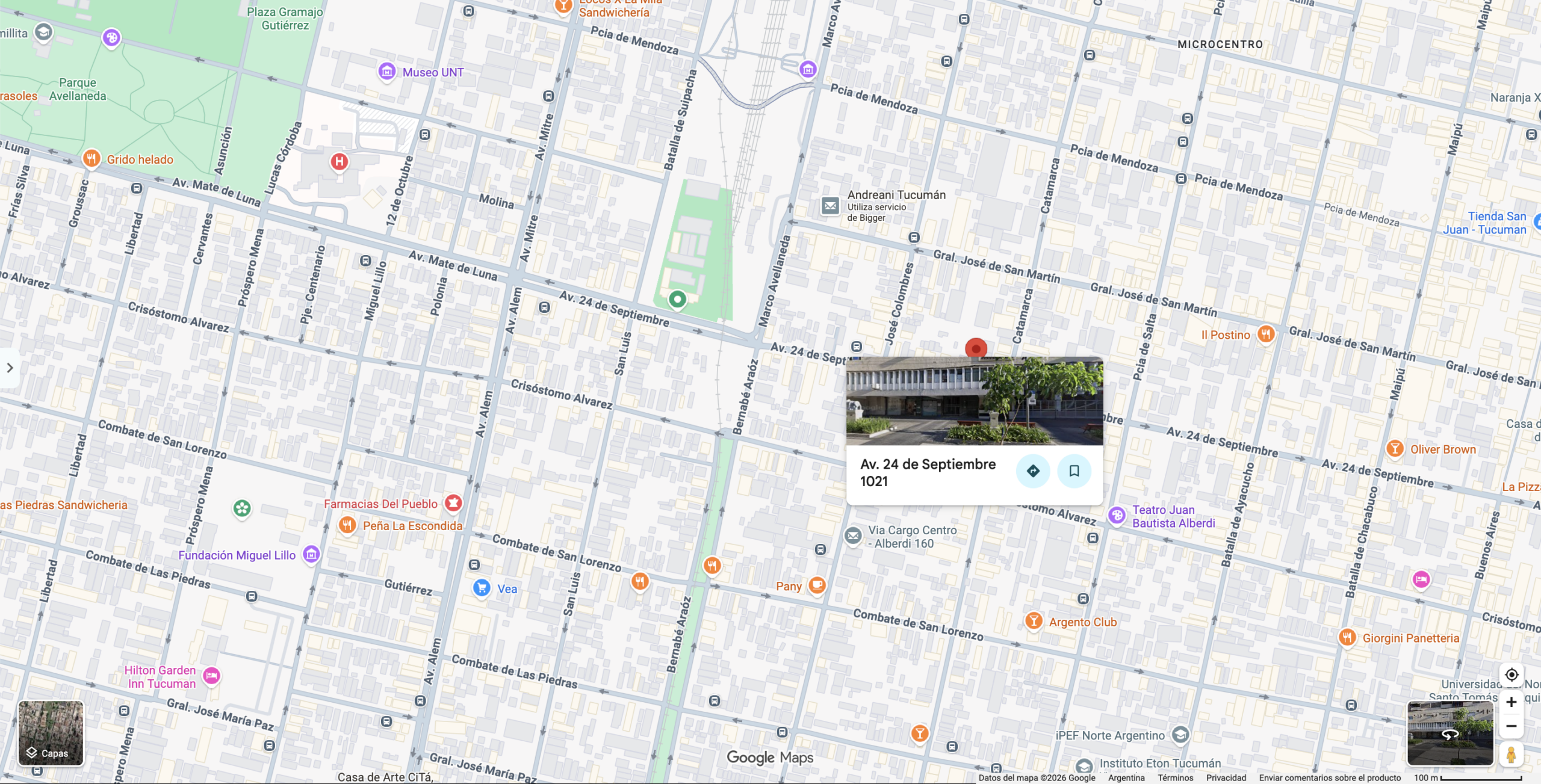The height and width of the screenshot is (784, 1541).
Task: Select the Street View pegman icon
Action: (1511, 755)
